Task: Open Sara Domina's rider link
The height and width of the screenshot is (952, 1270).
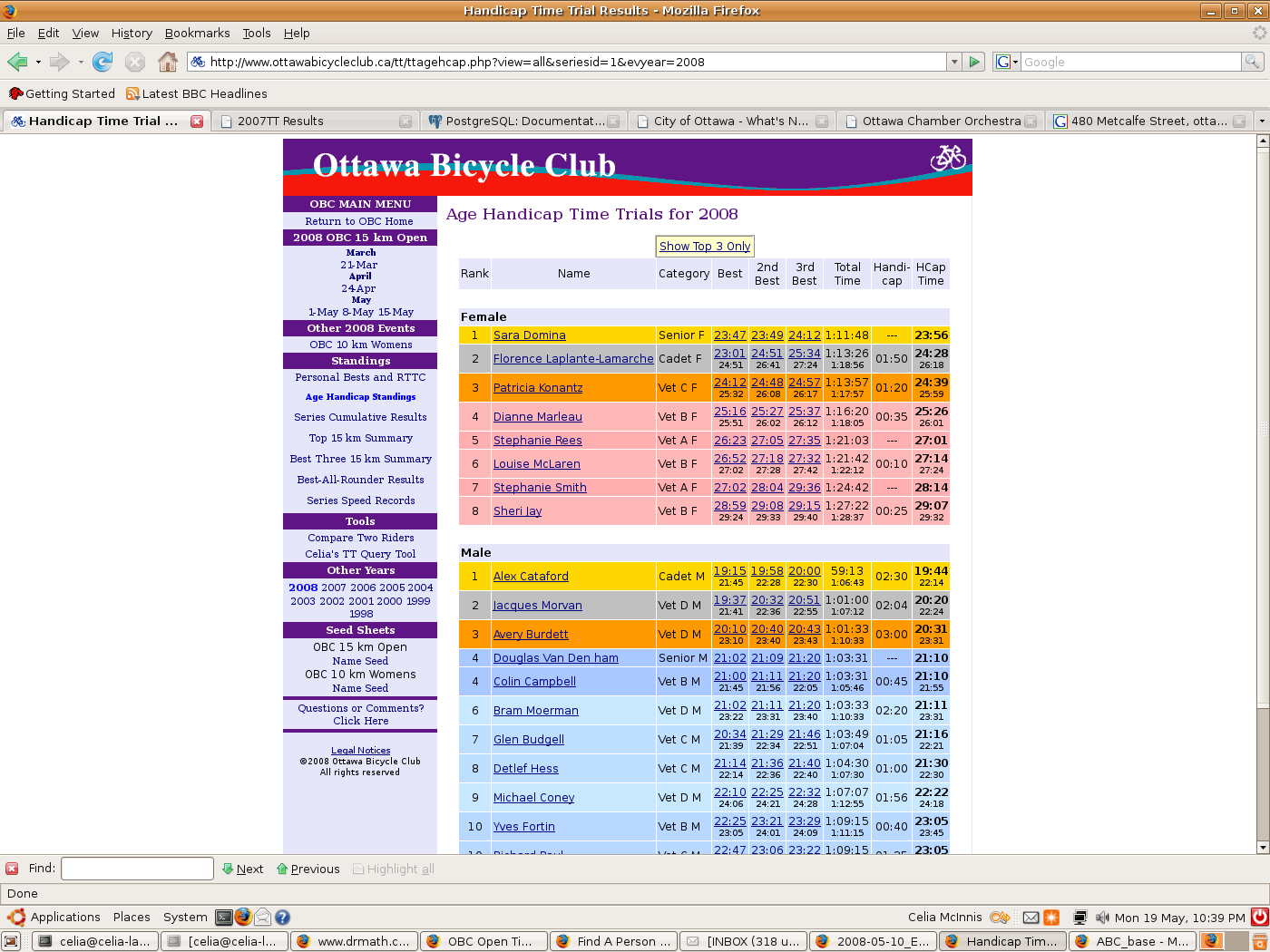Action: (x=529, y=335)
